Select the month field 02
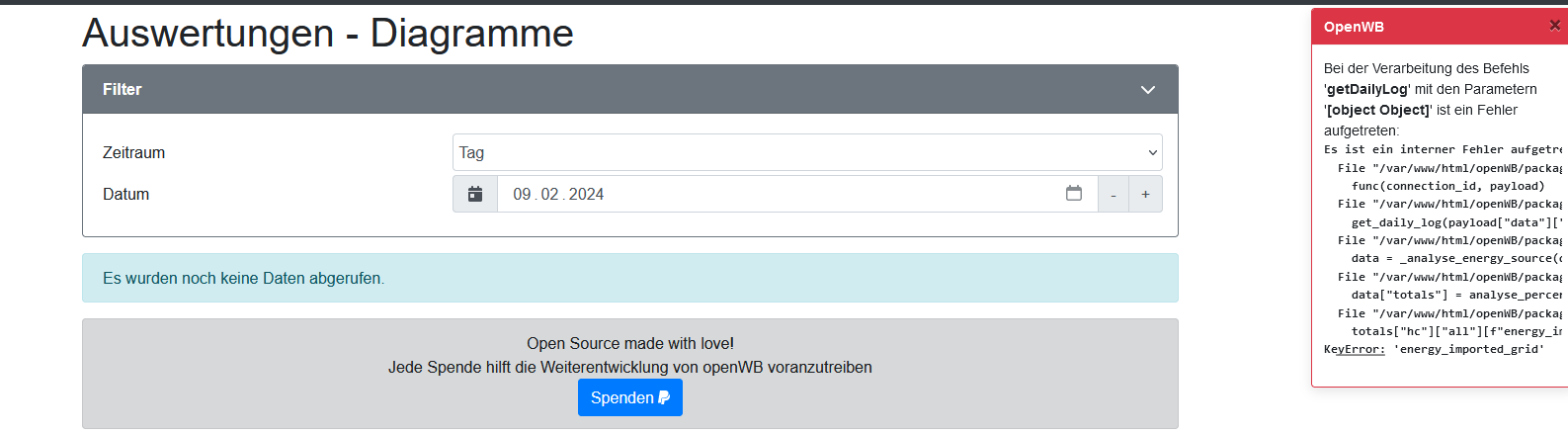 (549, 195)
